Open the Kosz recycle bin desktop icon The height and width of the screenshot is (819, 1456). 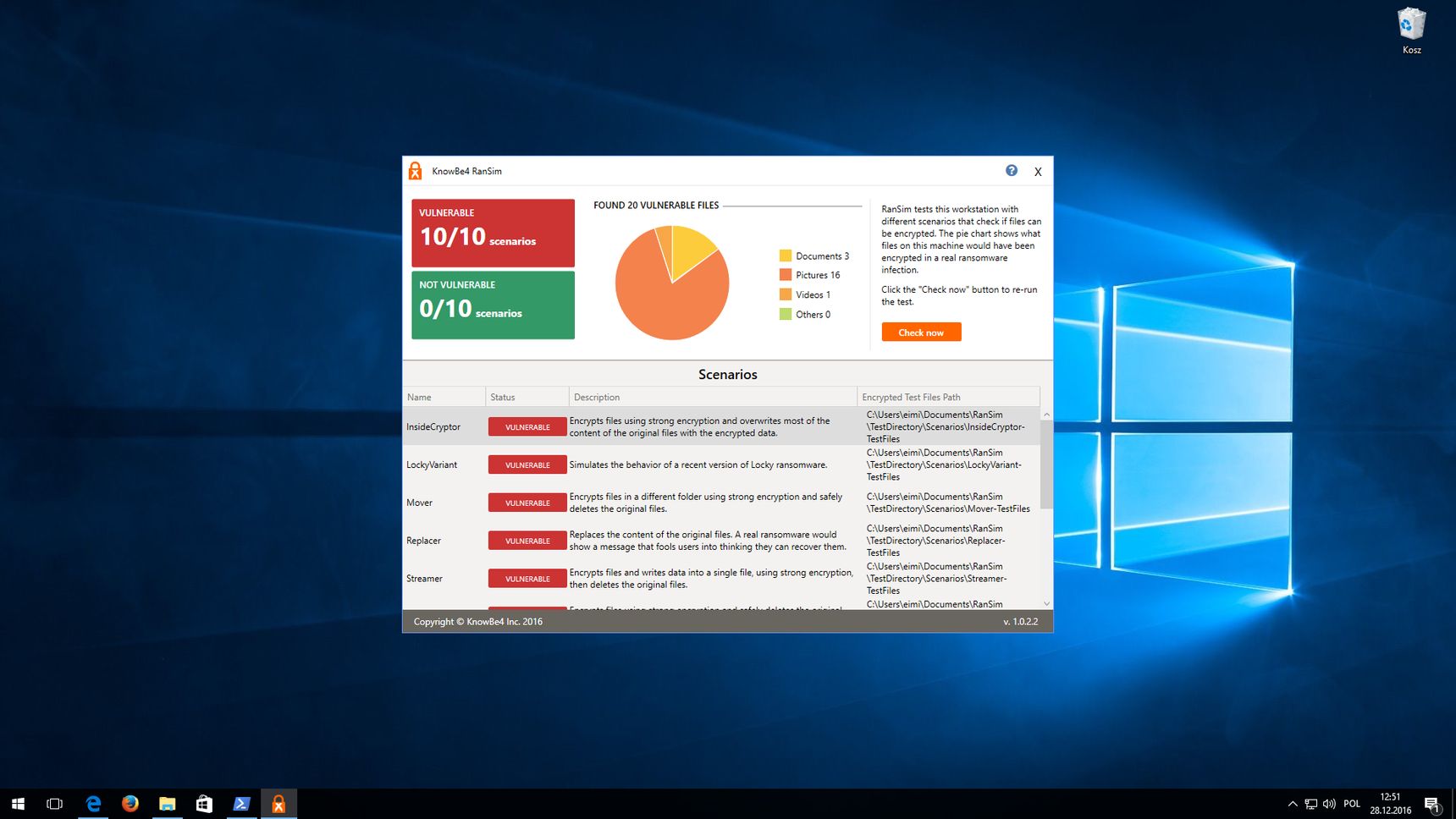tap(1411, 31)
